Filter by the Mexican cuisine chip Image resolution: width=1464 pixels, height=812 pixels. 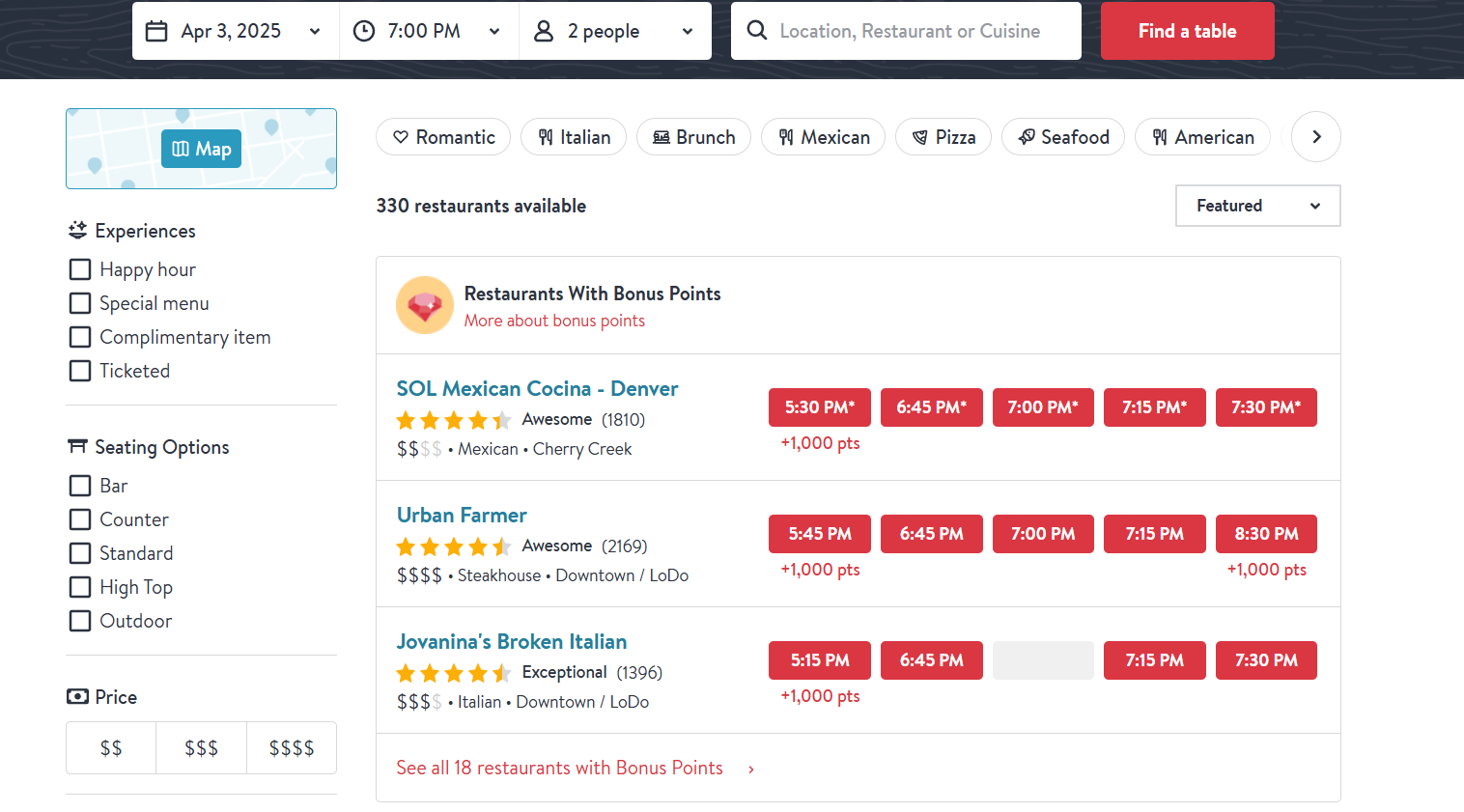tap(823, 137)
